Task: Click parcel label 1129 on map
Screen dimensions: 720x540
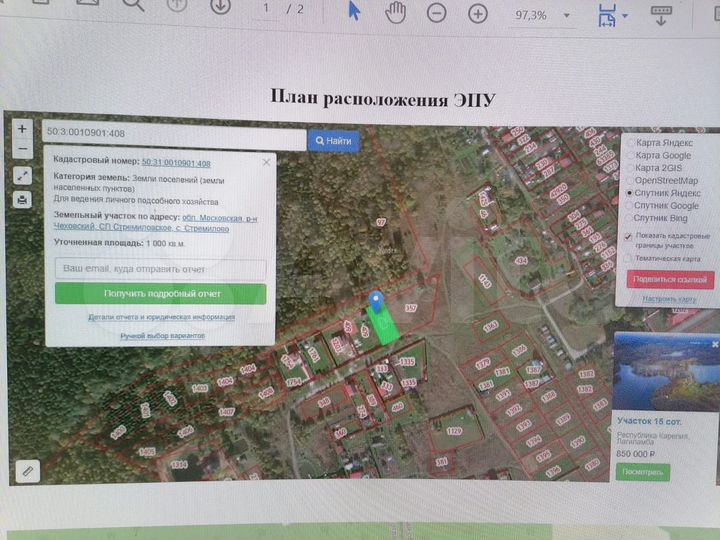Action: tap(454, 431)
